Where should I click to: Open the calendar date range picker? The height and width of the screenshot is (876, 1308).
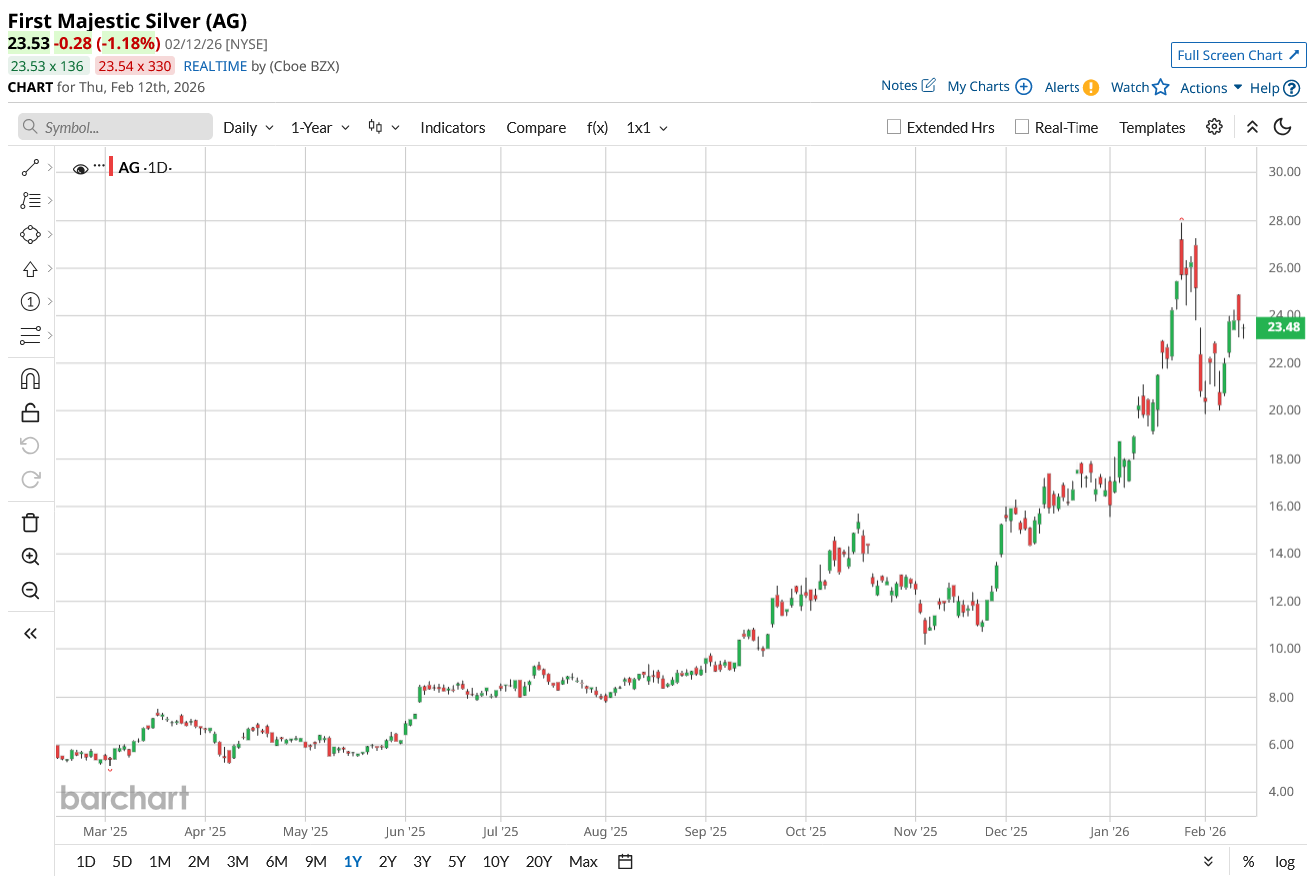625,861
